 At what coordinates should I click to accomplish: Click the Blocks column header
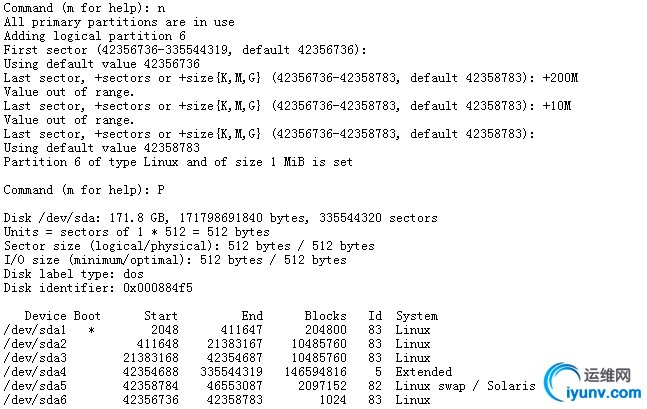(326, 316)
